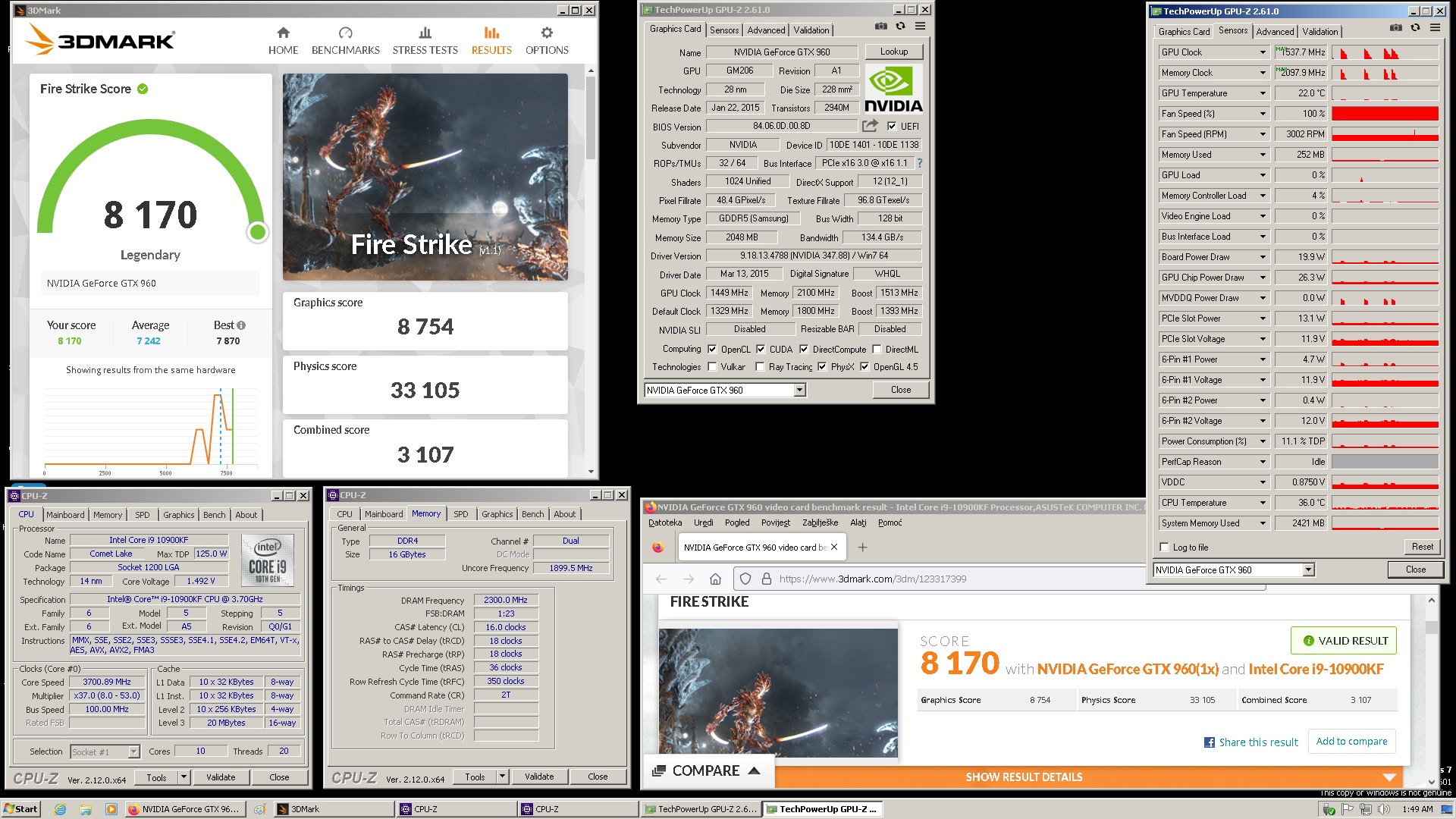The image size is (1456, 819).
Task: Click Fire Strike thumbnail in 3DMark
Action: click(x=425, y=177)
